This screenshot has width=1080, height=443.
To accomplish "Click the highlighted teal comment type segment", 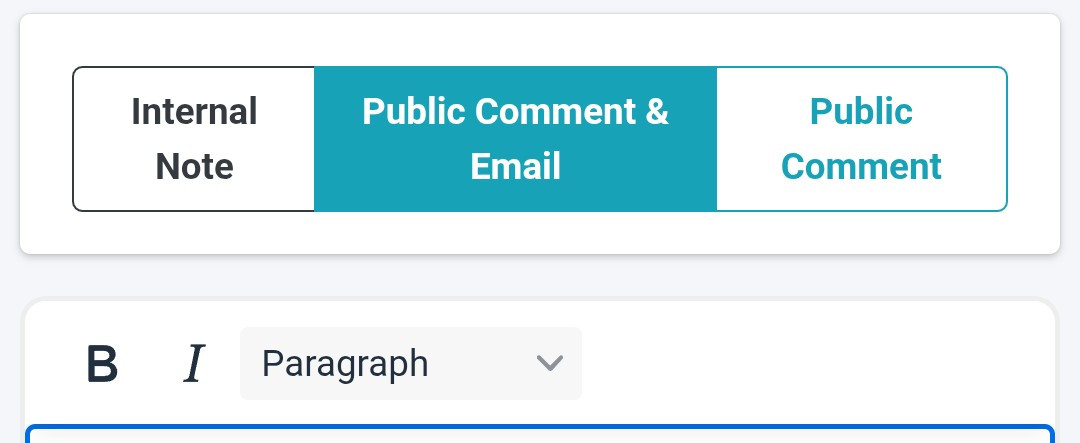I will (515, 139).
